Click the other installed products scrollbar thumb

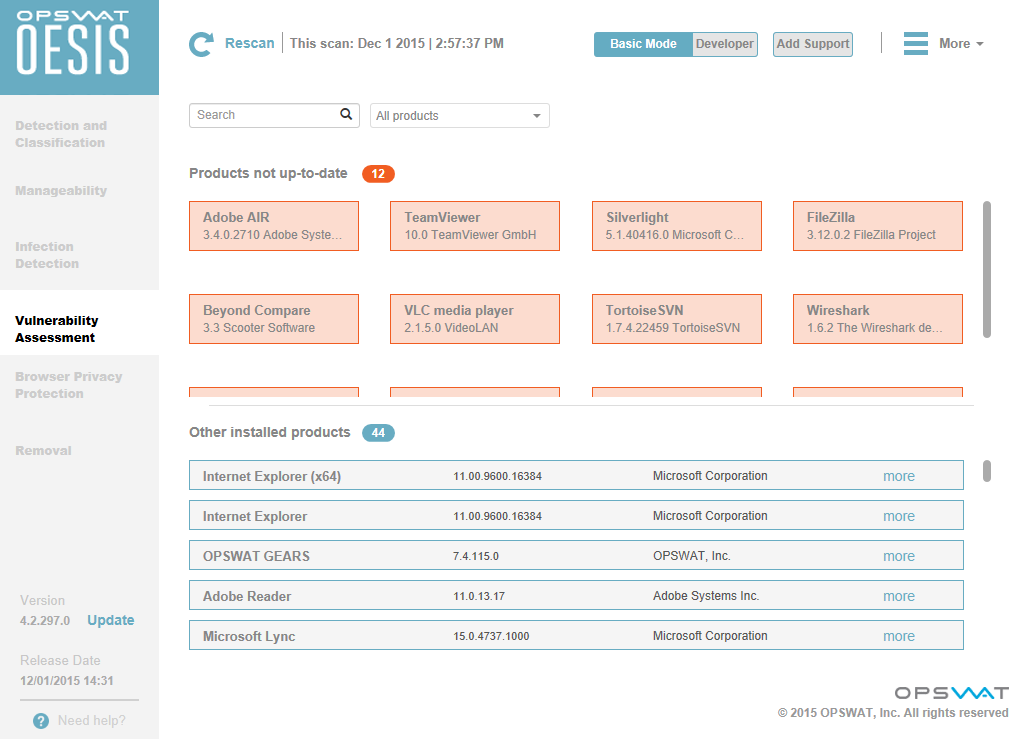pos(987,471)
